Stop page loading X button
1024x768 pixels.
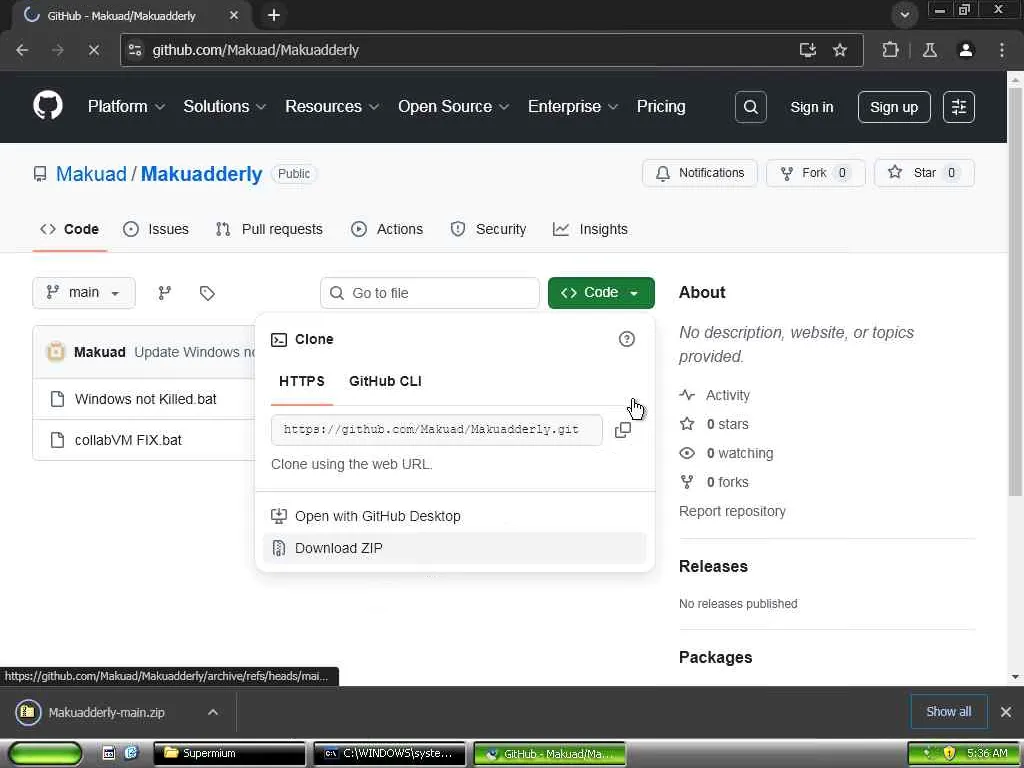[x=93, y=50]
